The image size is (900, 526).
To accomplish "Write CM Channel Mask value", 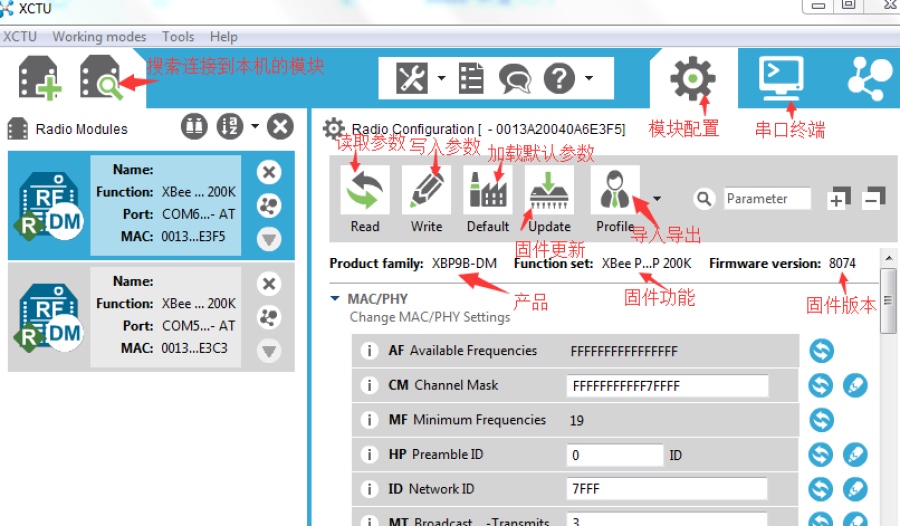I will click(855, 385).
